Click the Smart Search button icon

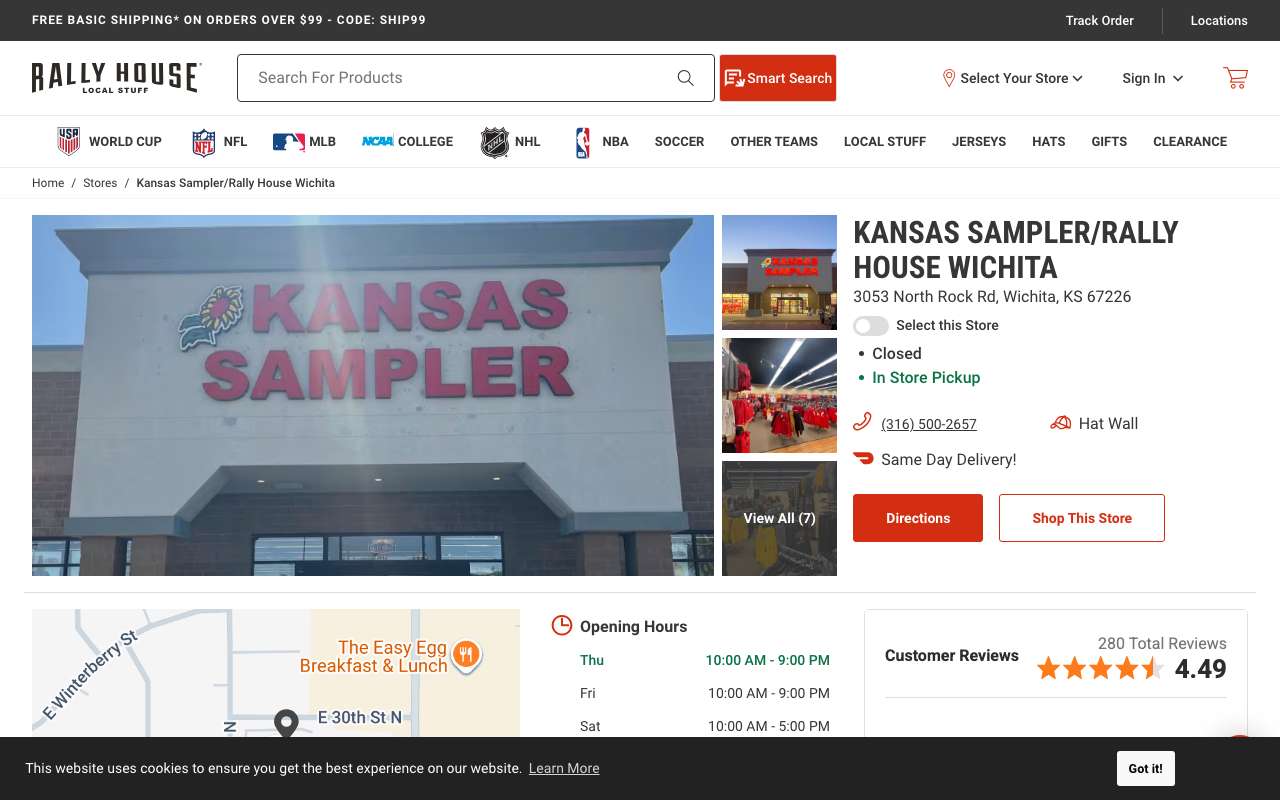pos(735,78)
